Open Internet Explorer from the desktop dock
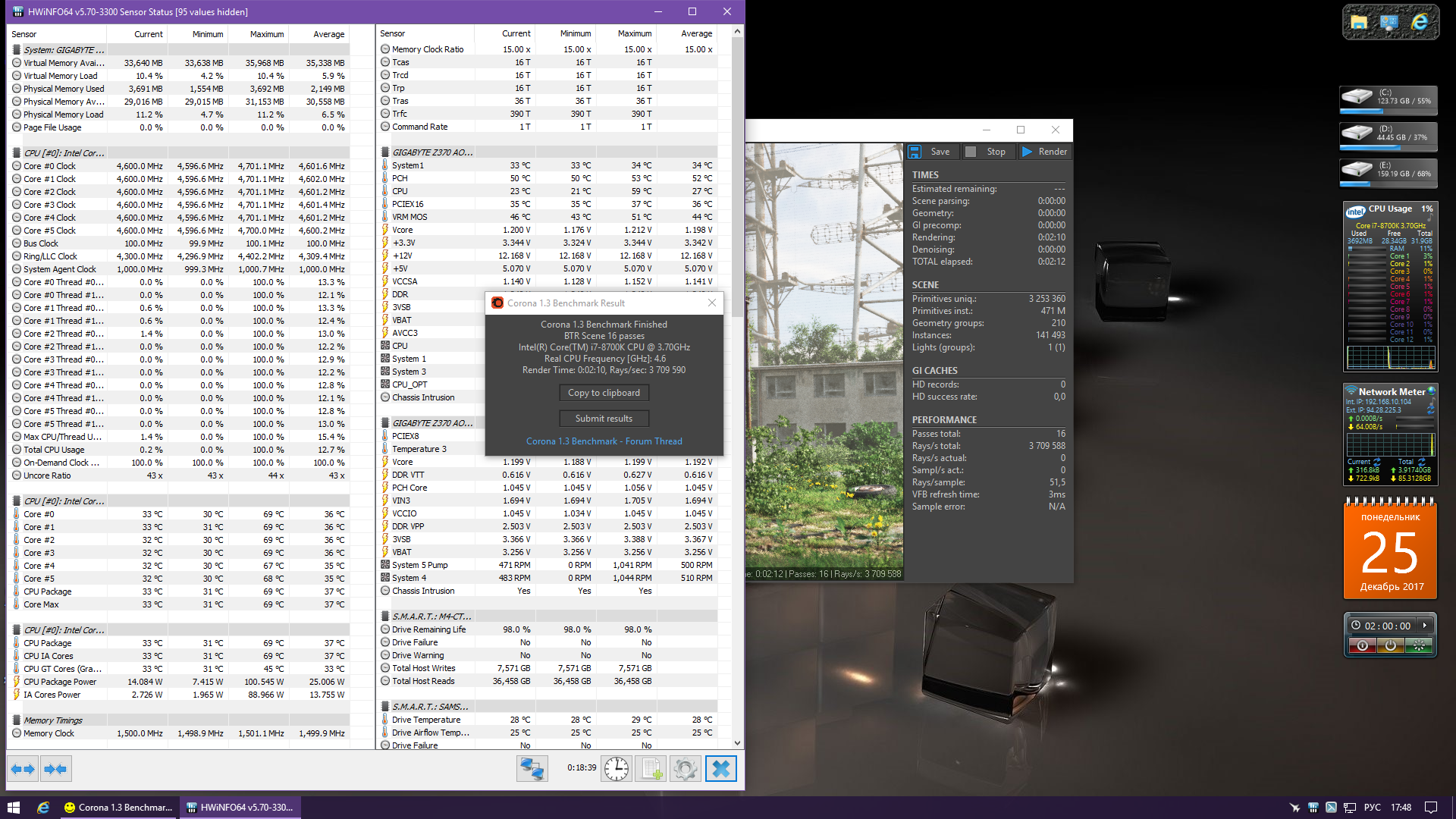Image resolution: width=1456 pixels, height=819 pixels. (x=1420, y=22)
